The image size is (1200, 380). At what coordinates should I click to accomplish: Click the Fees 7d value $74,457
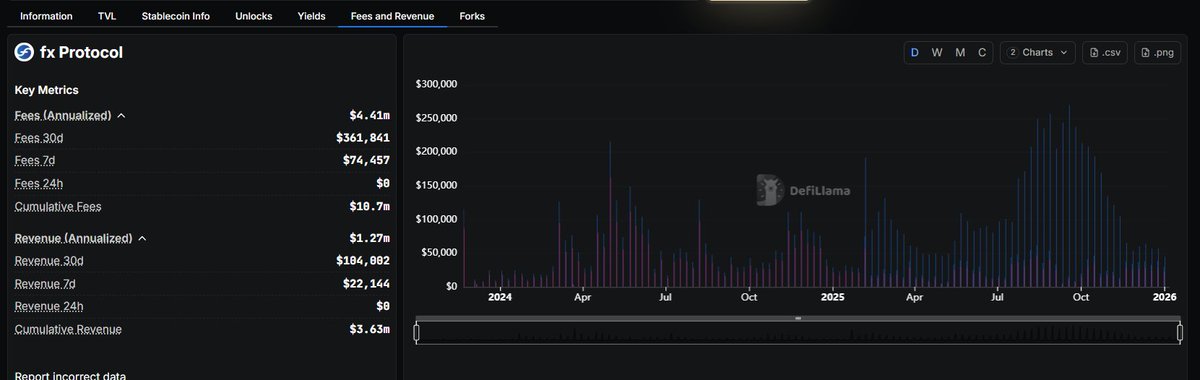366,160
